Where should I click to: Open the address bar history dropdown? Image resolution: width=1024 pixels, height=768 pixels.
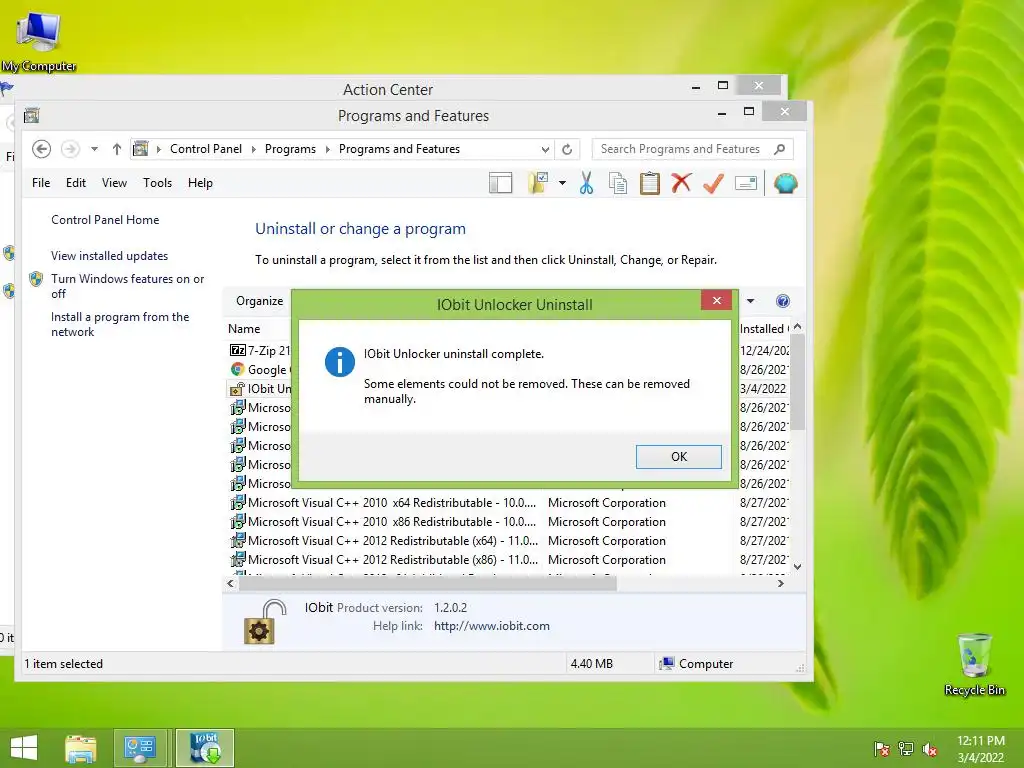point(545,149)
